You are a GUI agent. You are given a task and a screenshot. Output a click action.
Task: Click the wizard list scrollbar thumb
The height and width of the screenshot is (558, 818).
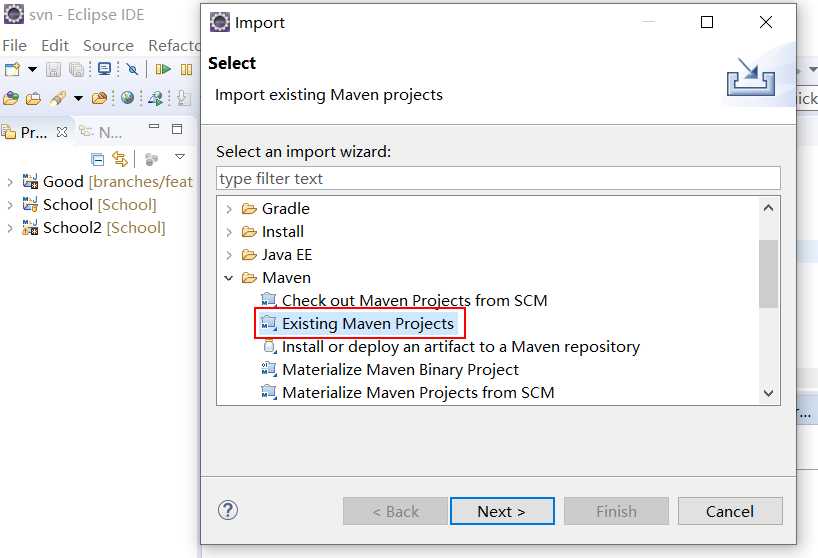pyautogui.click(x=768, y=274)
